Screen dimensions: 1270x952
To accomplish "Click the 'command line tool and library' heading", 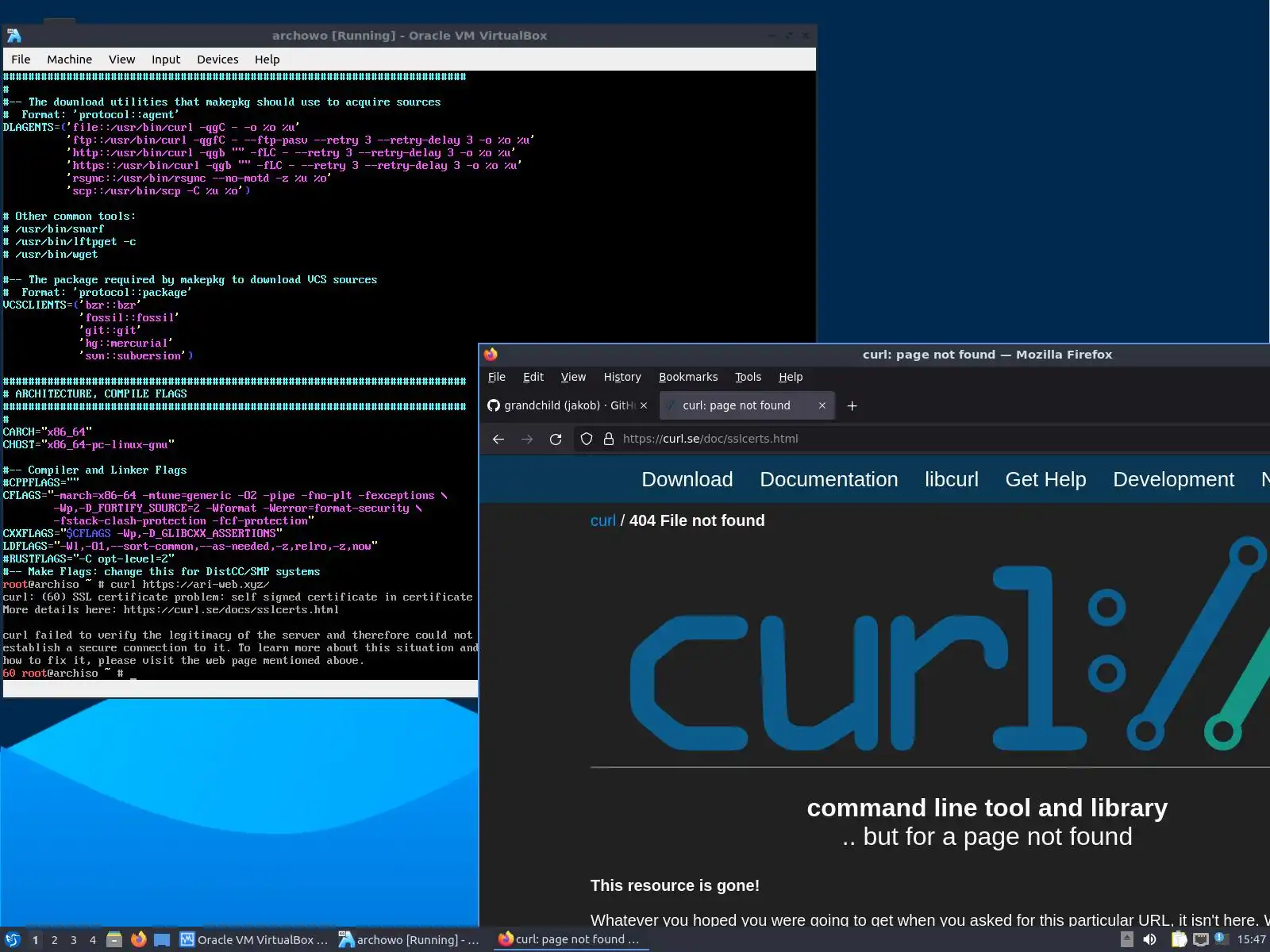I will pyautogui.click(x=987, y=808).
